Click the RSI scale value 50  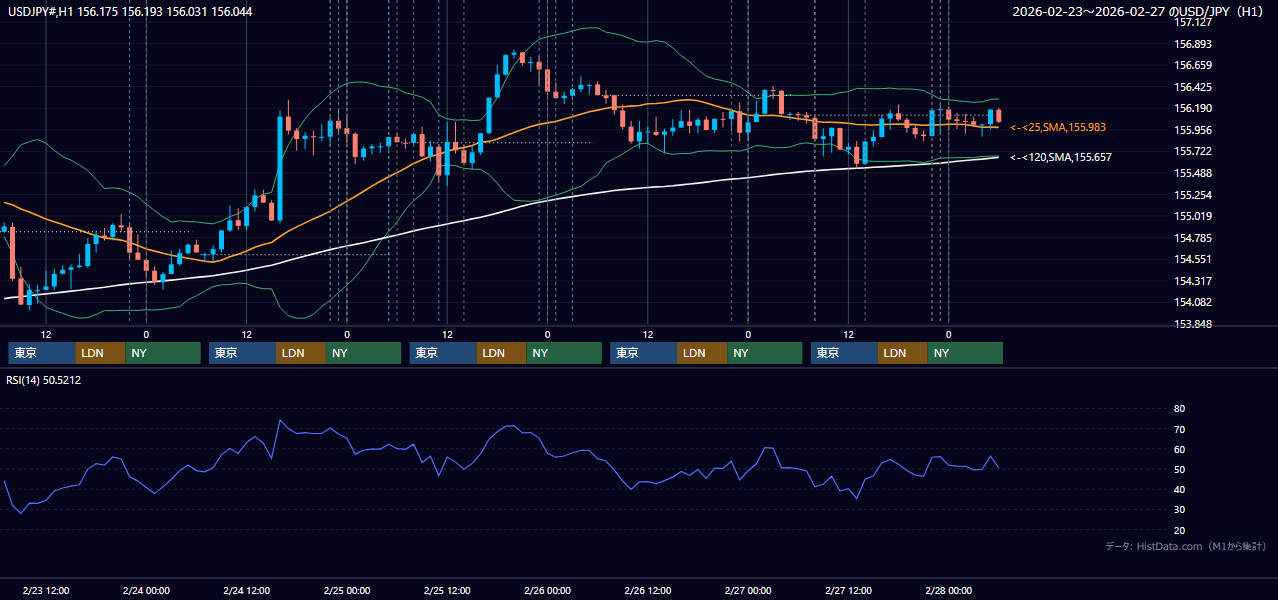coord(1179,470)
